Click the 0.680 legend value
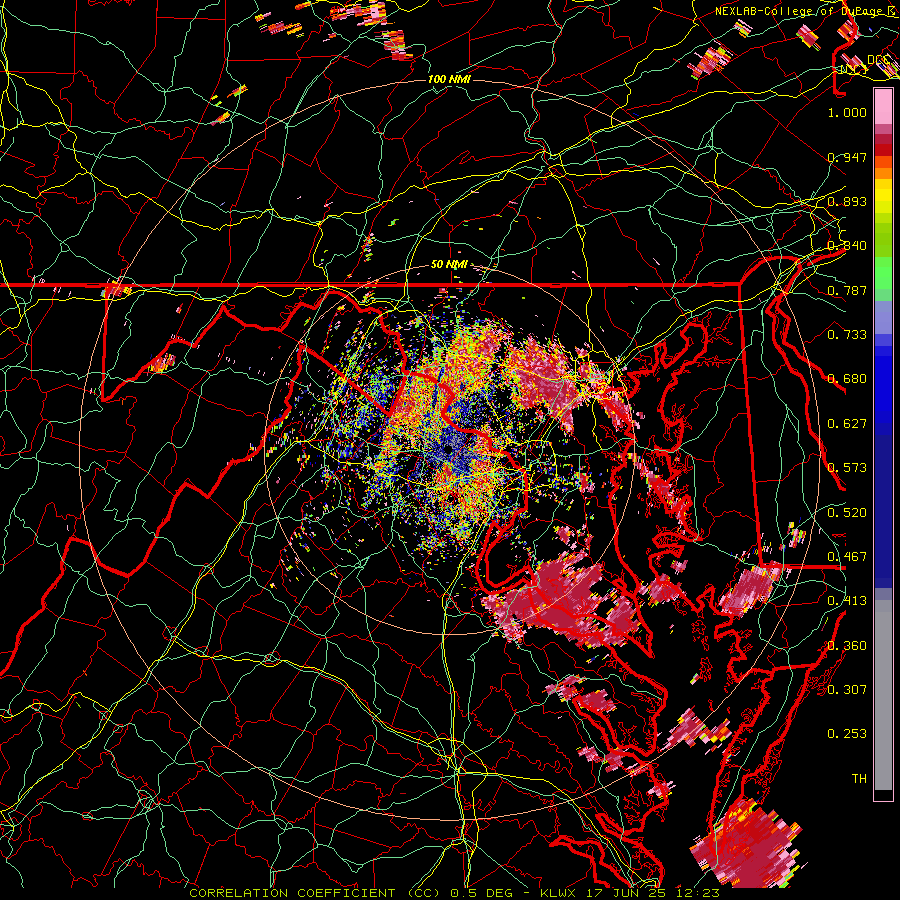Screen dimensions: 900x900 (847, 379)
